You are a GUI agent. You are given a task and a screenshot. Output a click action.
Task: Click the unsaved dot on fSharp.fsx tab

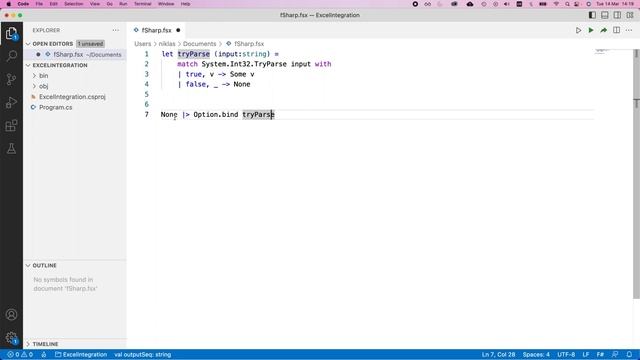(x=178, y=30)
